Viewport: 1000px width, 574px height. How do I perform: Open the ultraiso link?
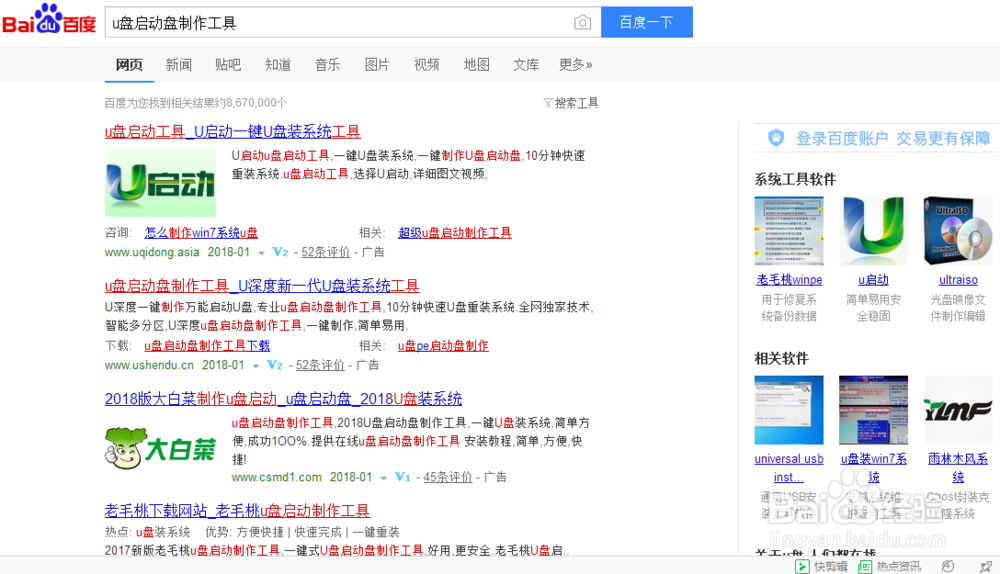(x=958, y=280)
